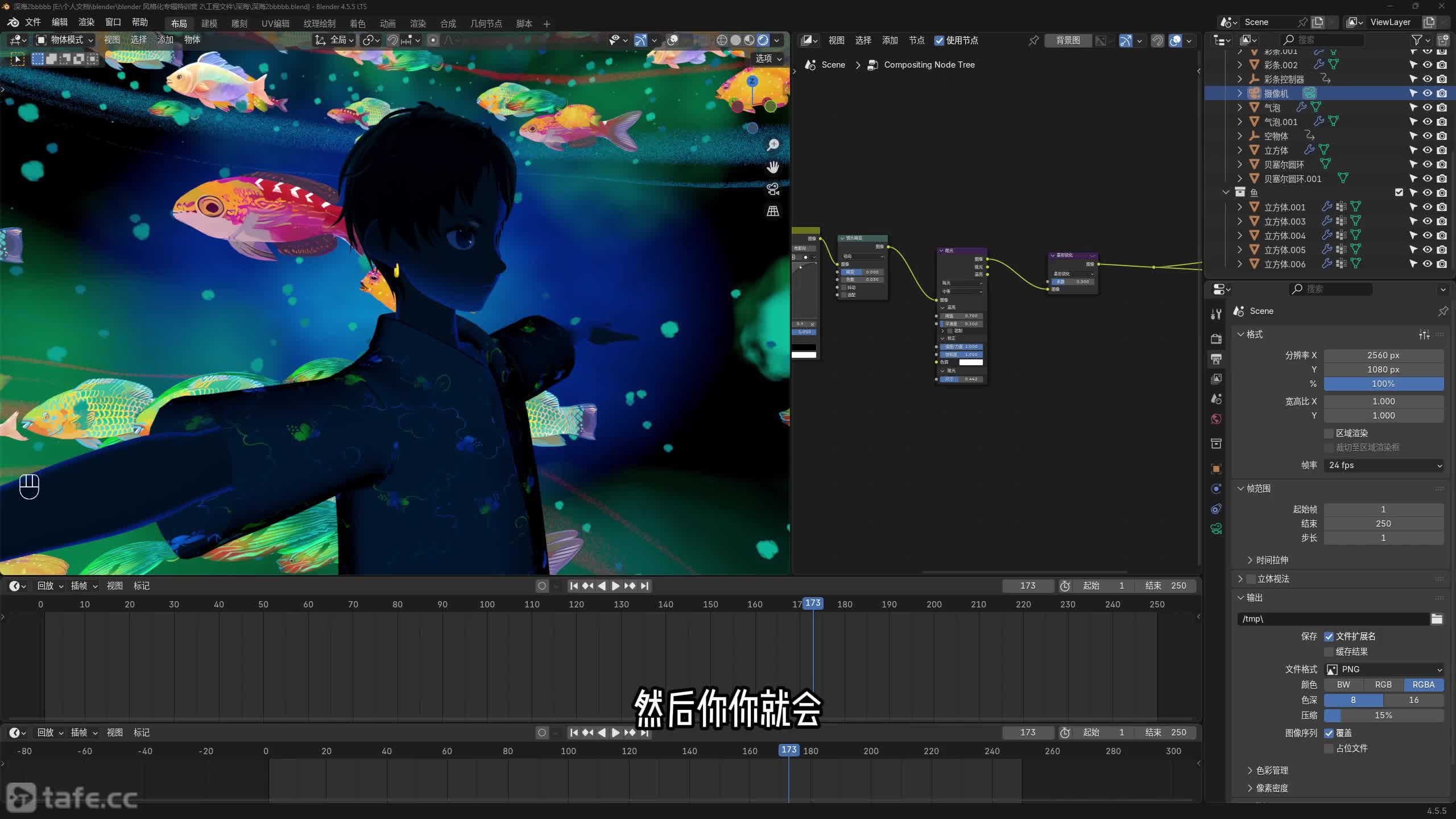The image size is (1456, 819).
Task: Switch to orthographic grid view icon
Action: (773, 211)
